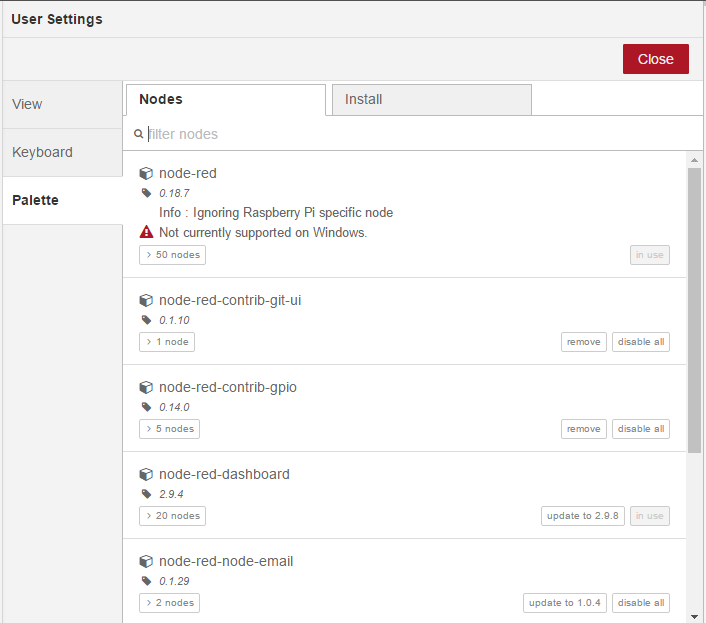Update dashboard to version 2.9.8
Image resolution: width=706 pixels, height=623 pixels.
pyautogui.click(x=583, y=516)
